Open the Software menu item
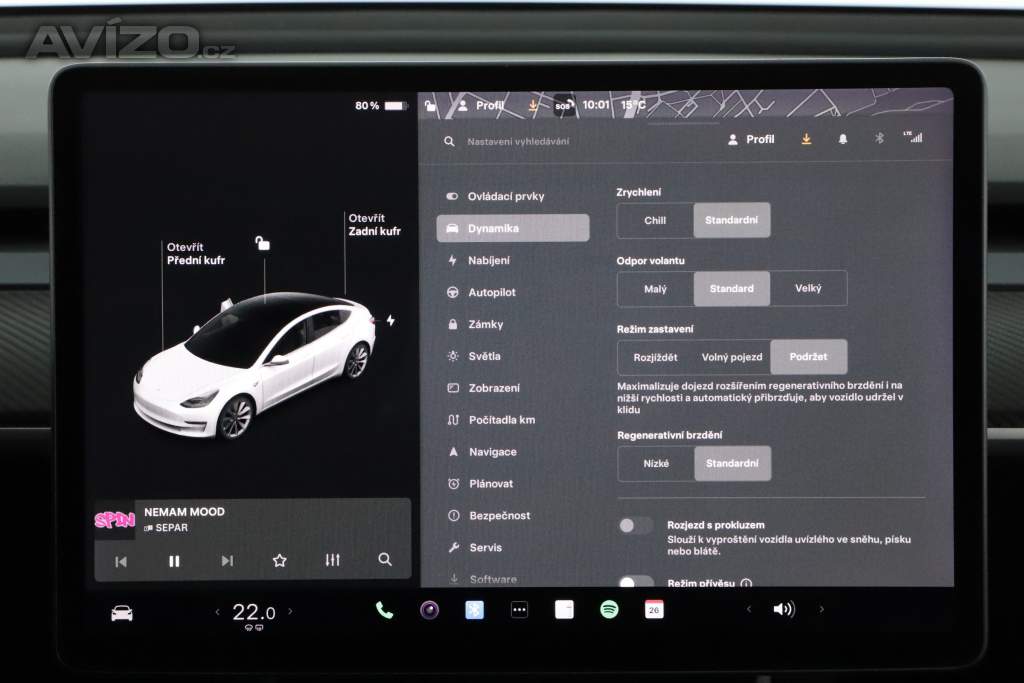 pyautogui.click(x=483, y=579)
